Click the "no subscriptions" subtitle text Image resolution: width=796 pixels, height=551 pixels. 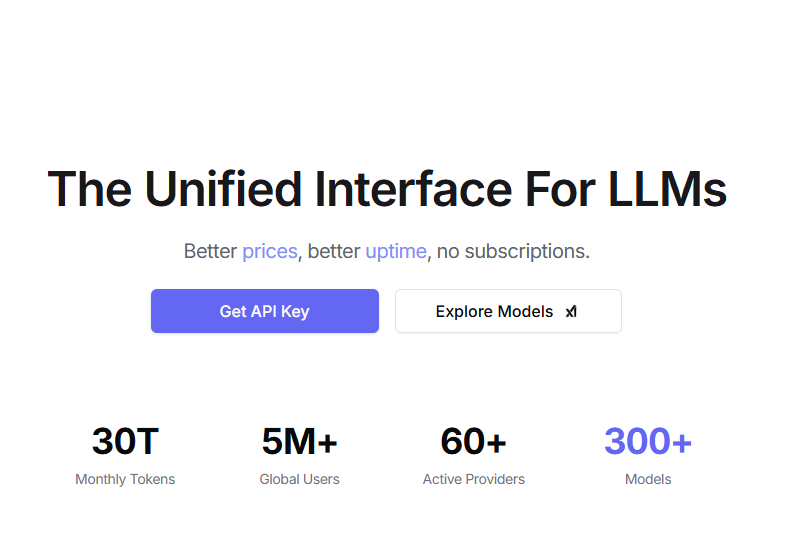[513, 251]
